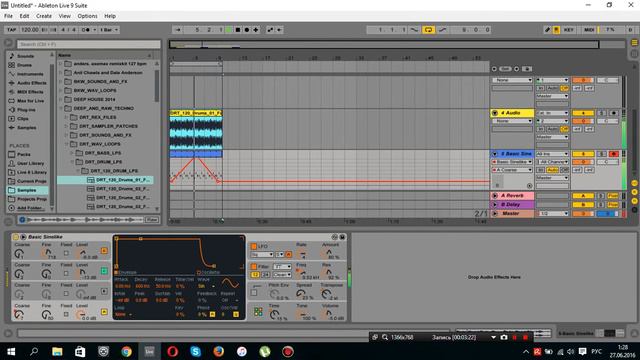Fold the 5 Basic Sine track
Screen dimensions: 640x360
pos(495,154)
